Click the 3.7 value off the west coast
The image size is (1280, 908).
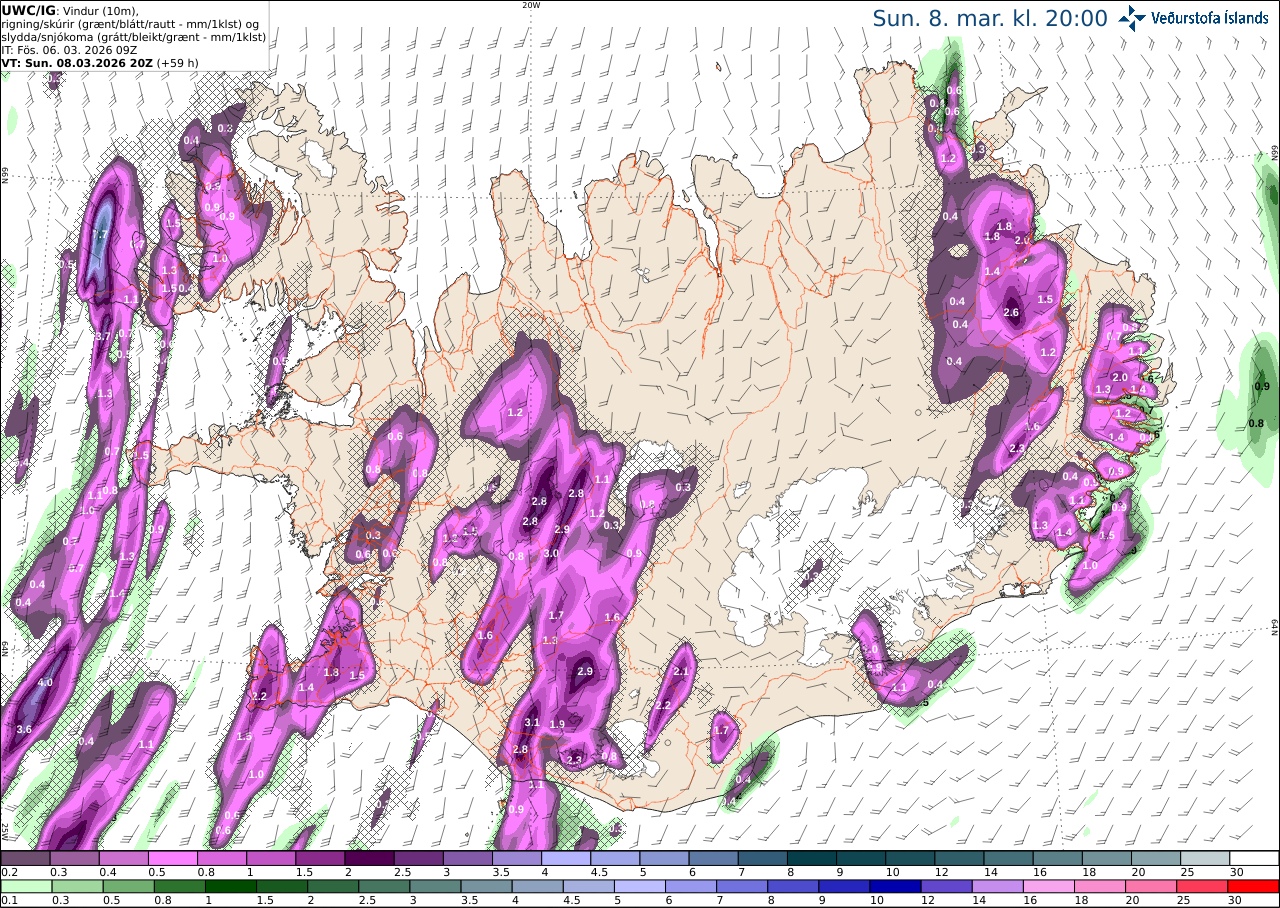pyautogui.click(x=102, y=337)
